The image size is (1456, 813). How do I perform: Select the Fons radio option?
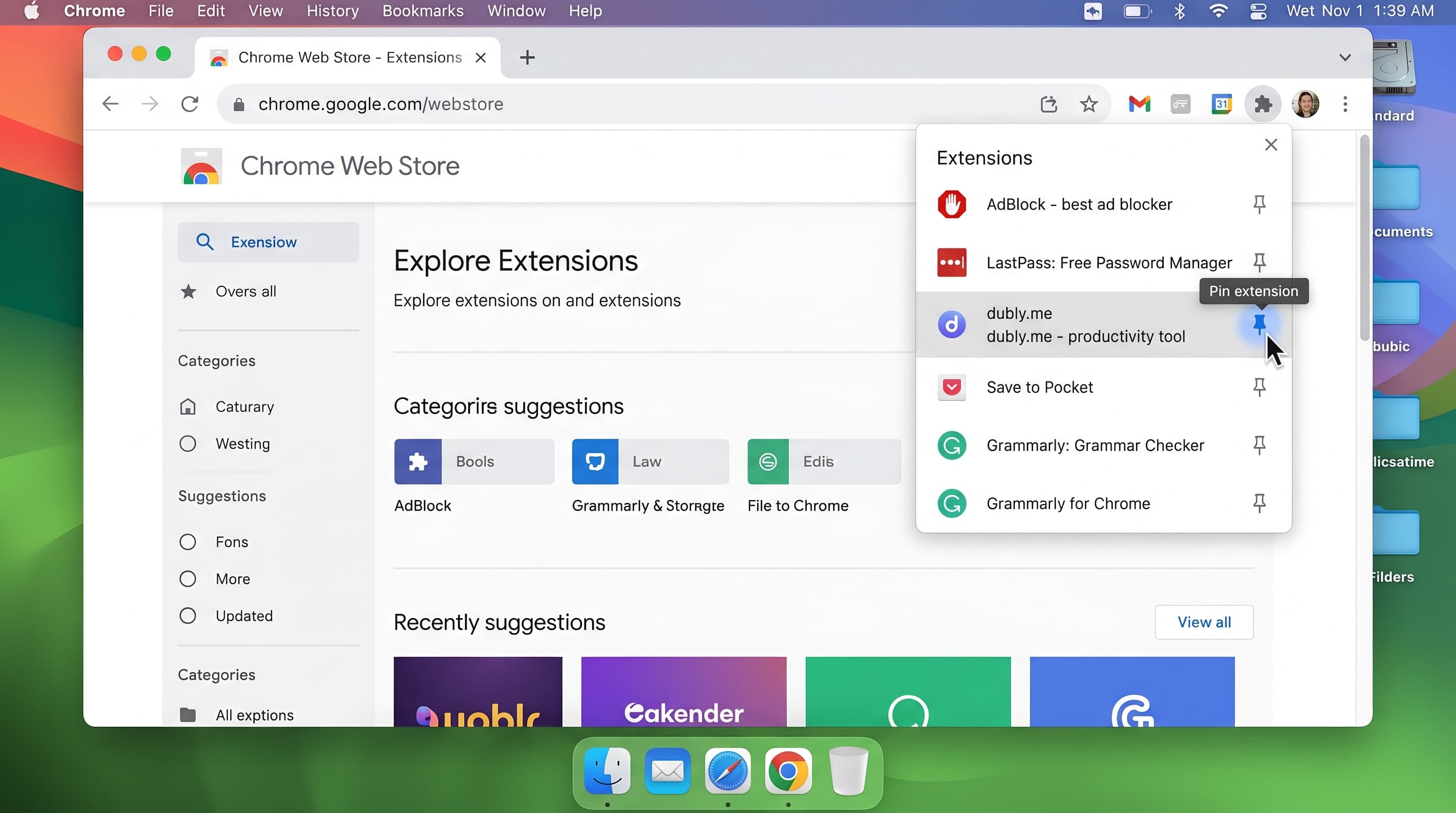188,541
